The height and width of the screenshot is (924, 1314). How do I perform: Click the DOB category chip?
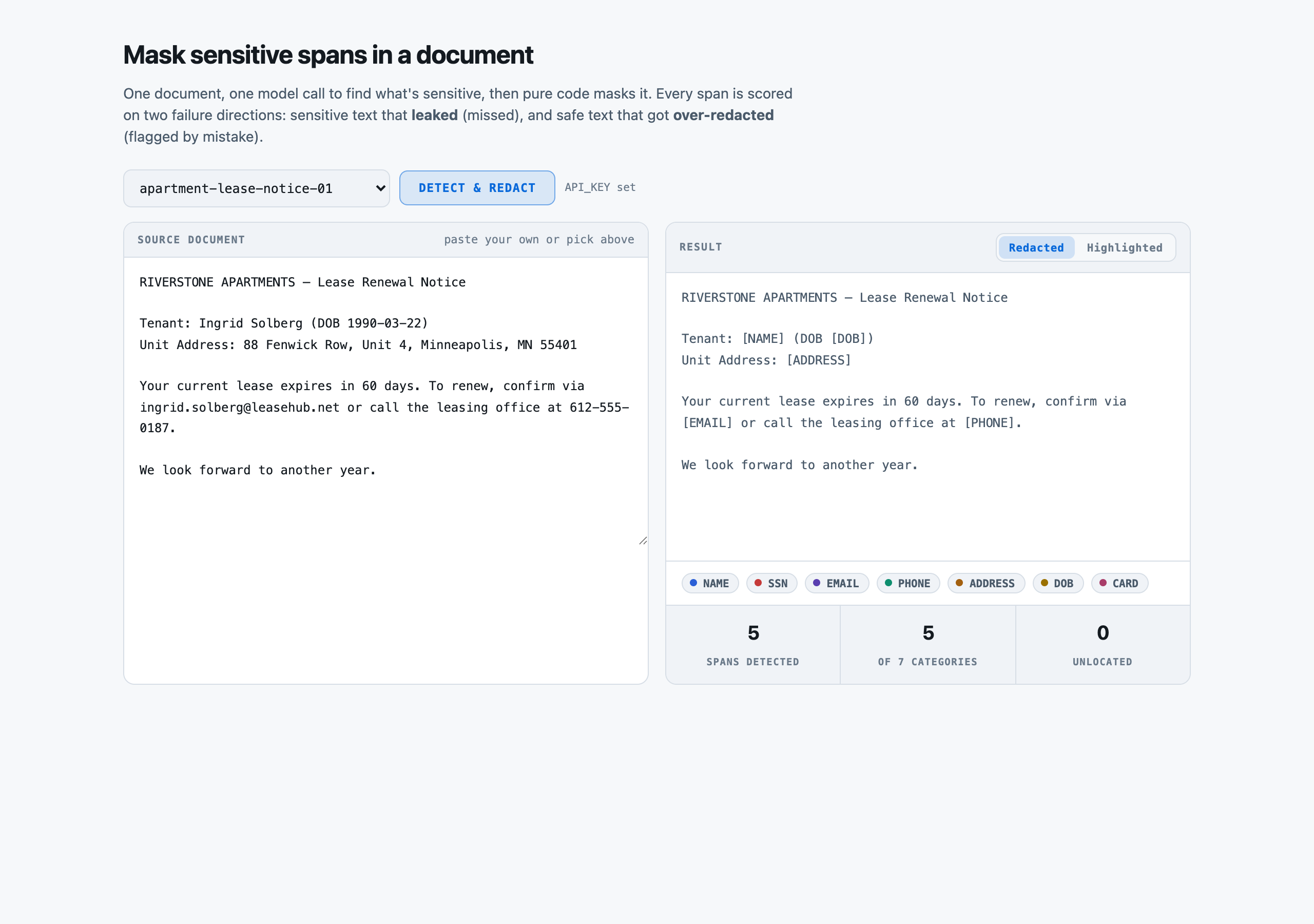click(1058, 583)
